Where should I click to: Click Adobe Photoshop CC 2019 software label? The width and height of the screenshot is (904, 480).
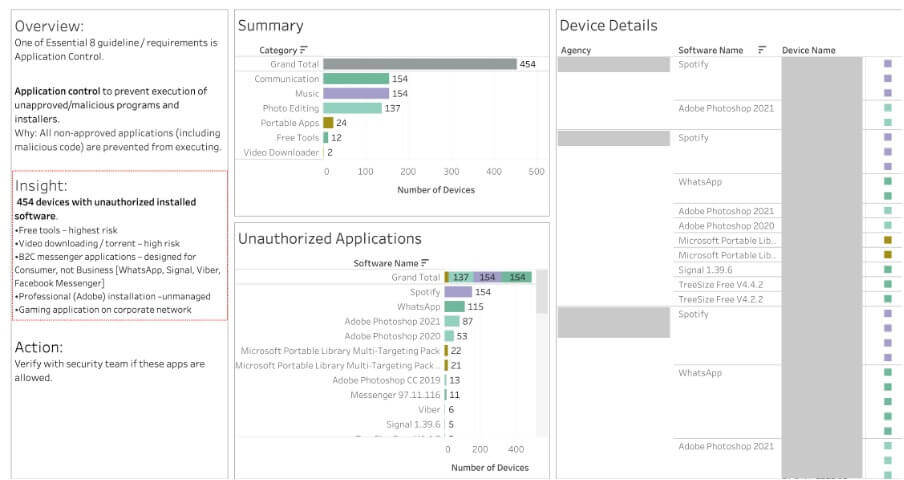tap(386, 380)
